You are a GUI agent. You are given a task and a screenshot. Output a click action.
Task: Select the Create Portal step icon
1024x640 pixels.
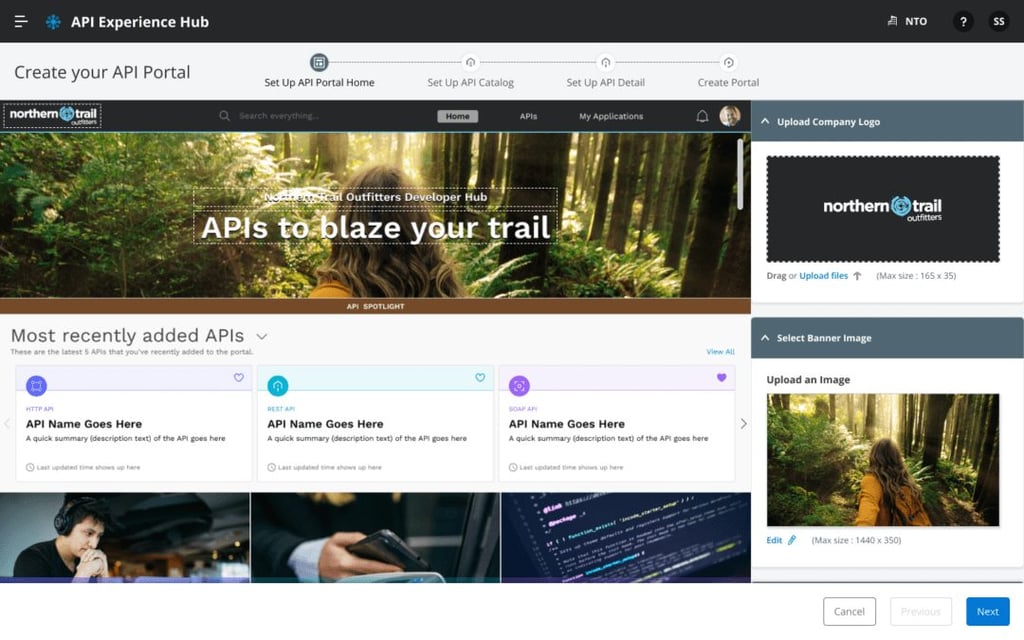pyautogui.click(x=728, y=63)
